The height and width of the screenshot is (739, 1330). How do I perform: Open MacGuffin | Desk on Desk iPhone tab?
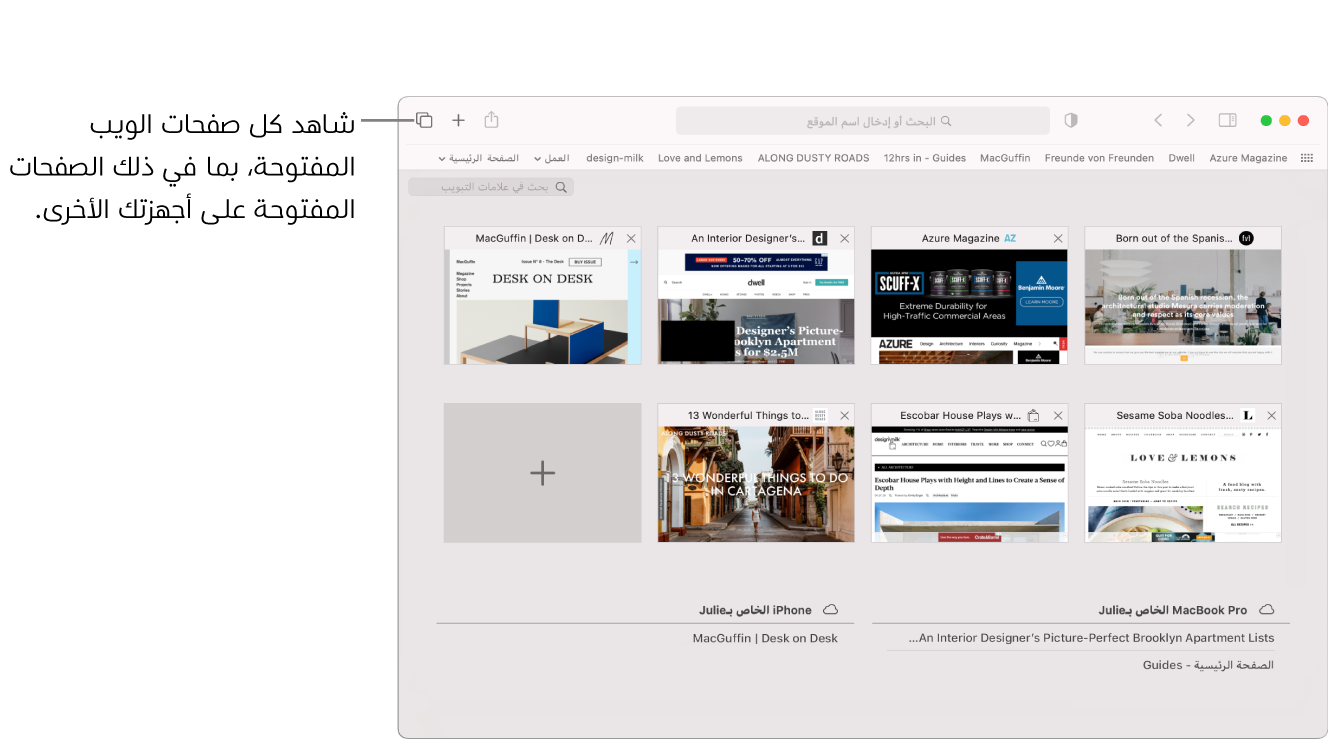765,638
